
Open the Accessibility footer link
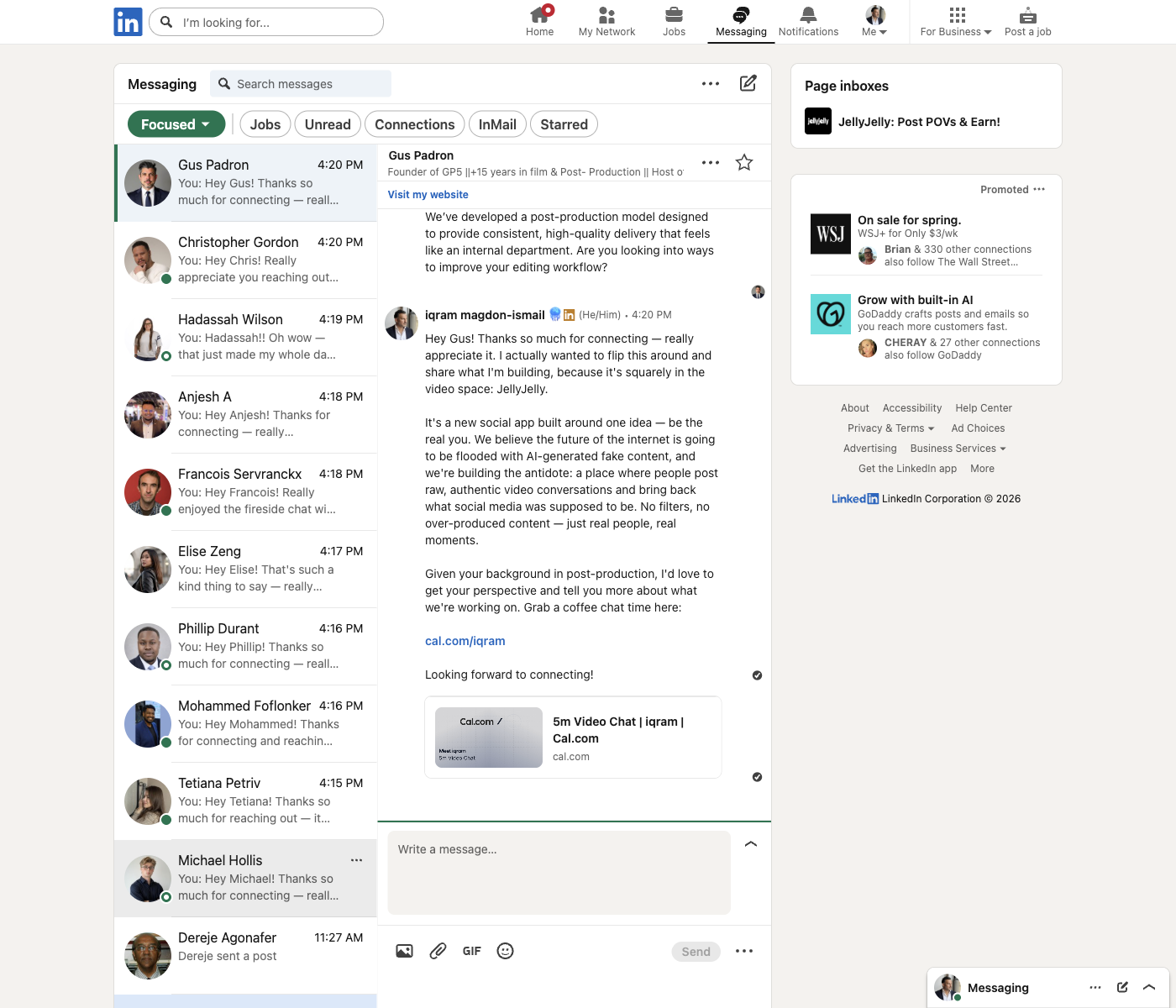(x=912, y=408)
